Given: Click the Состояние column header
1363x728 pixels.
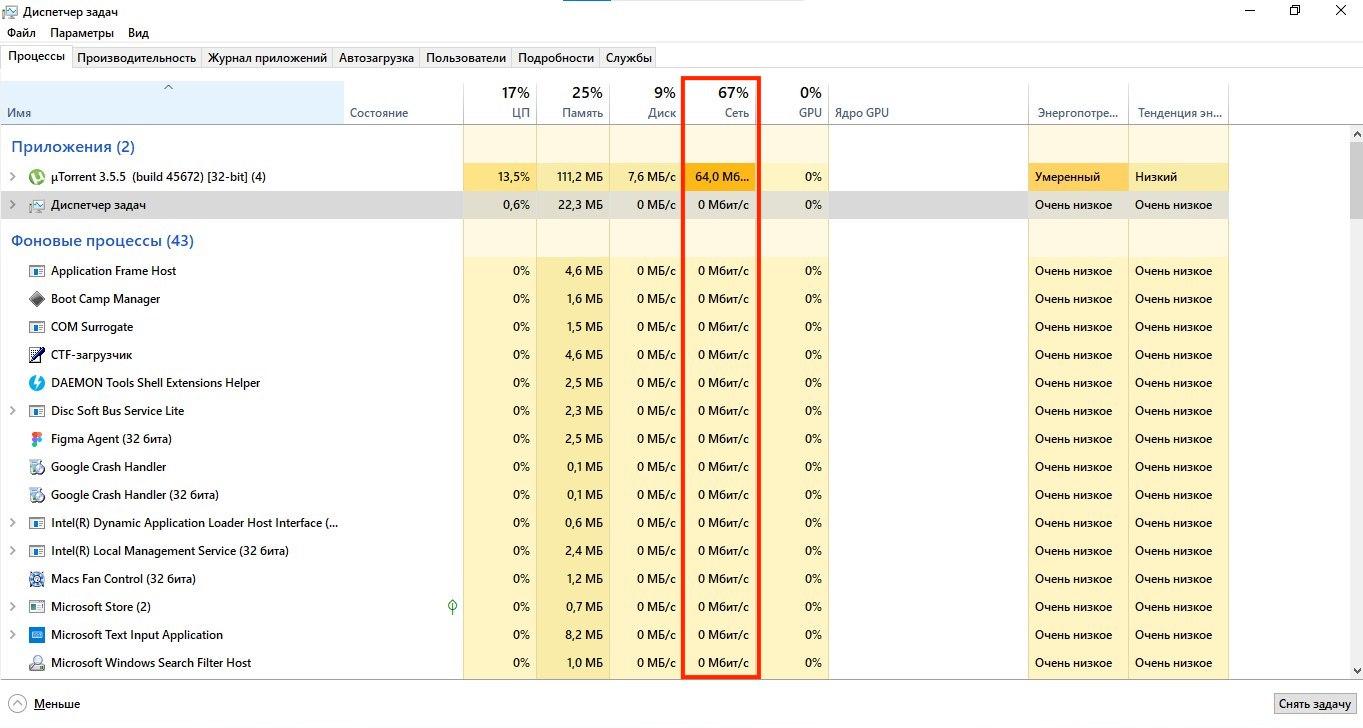Looking at the screenshot, I should click(x=403, y=102).
